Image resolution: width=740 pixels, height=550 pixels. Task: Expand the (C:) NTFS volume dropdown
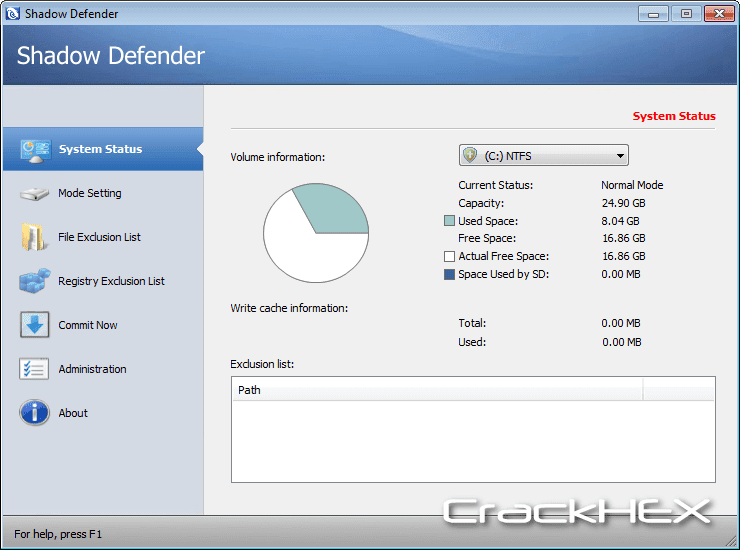click(544, 155)
